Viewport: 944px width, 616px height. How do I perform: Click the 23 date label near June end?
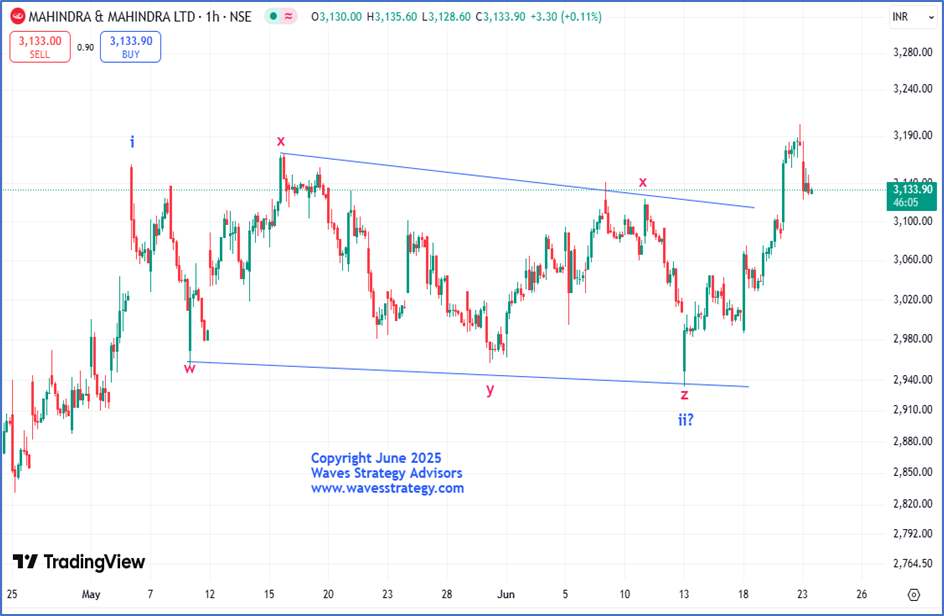tap(802, 594)
